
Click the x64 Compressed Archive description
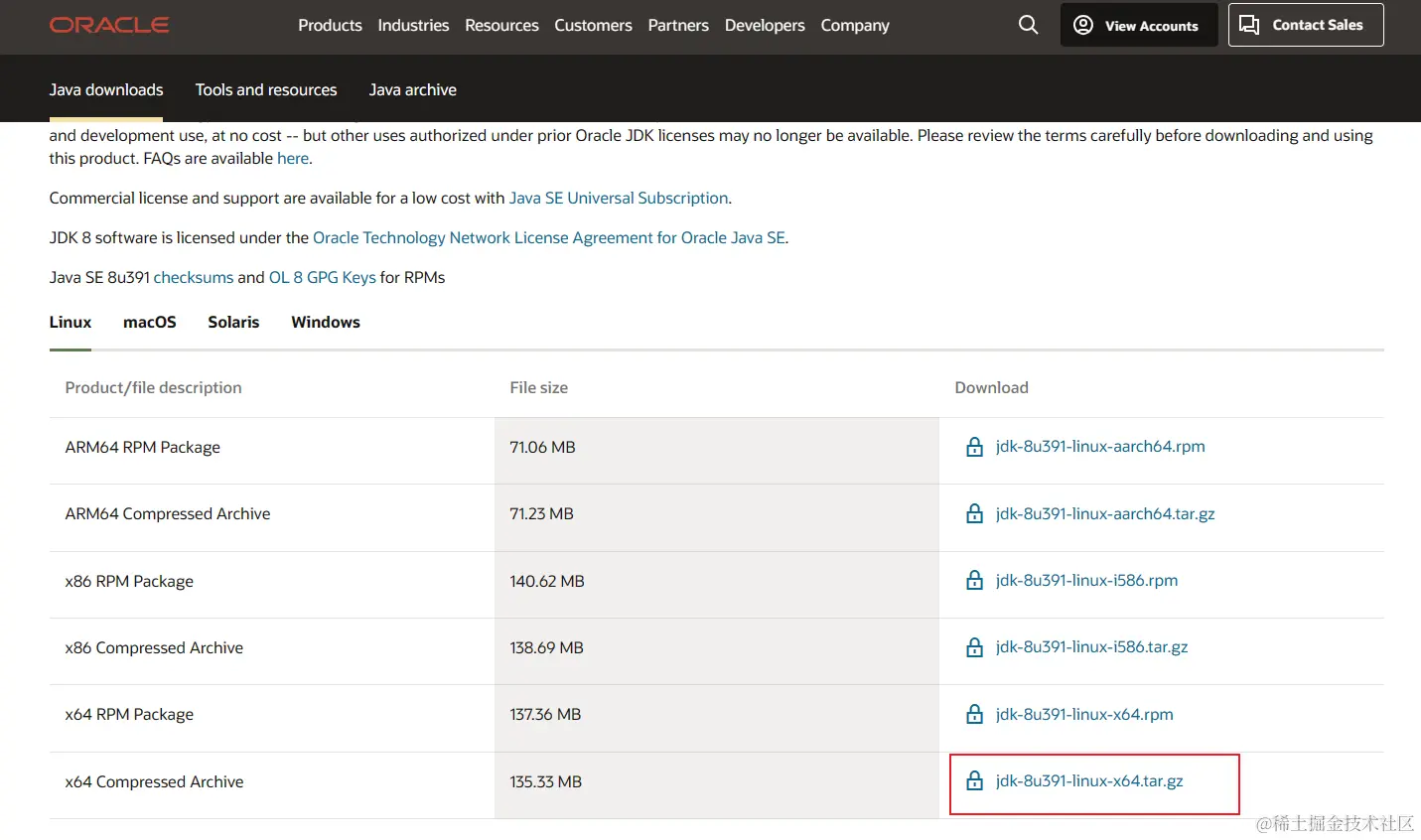[x=154, y=781]
